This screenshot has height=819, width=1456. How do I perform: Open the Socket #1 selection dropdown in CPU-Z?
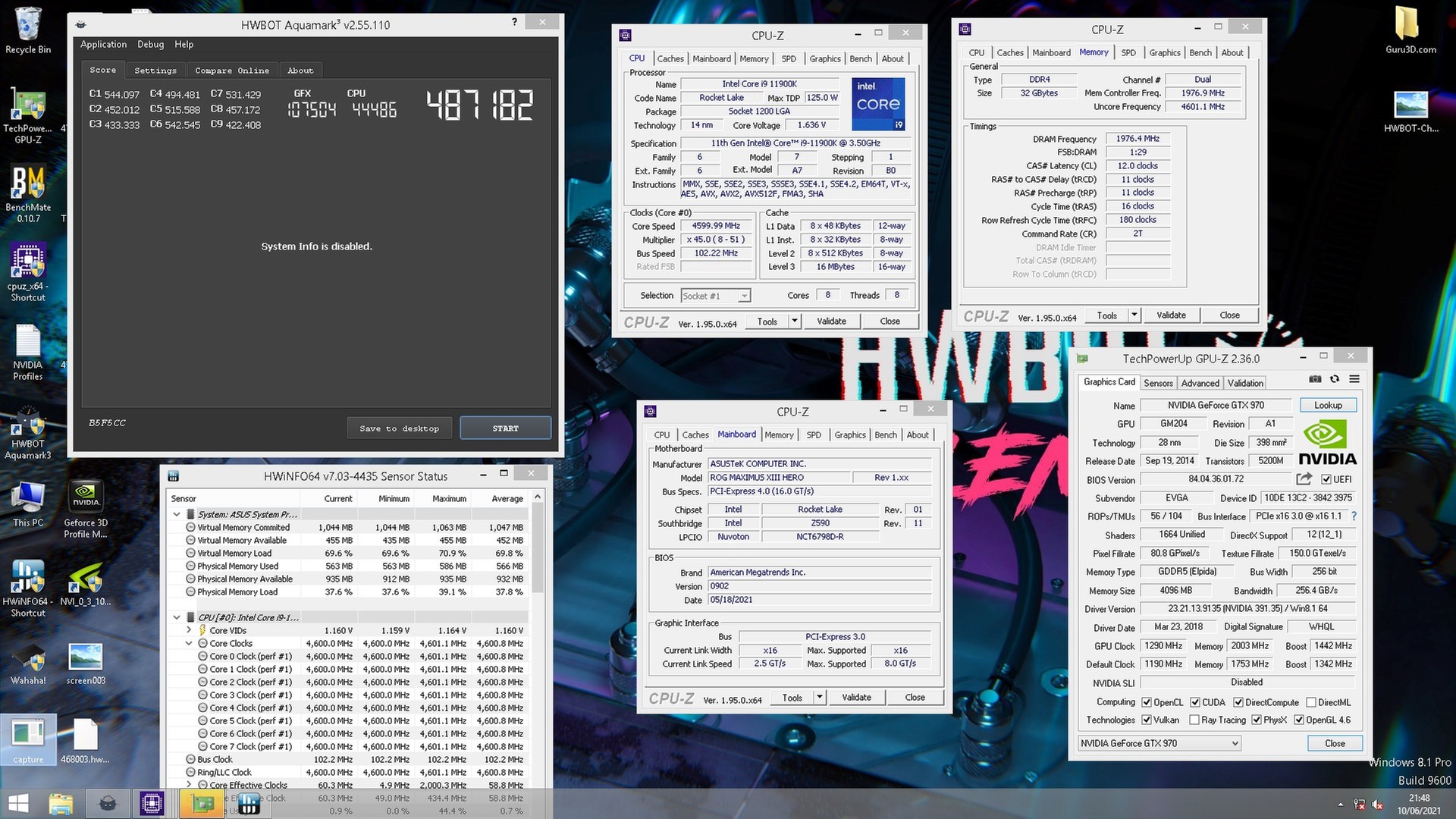click(x=715, y=296)
